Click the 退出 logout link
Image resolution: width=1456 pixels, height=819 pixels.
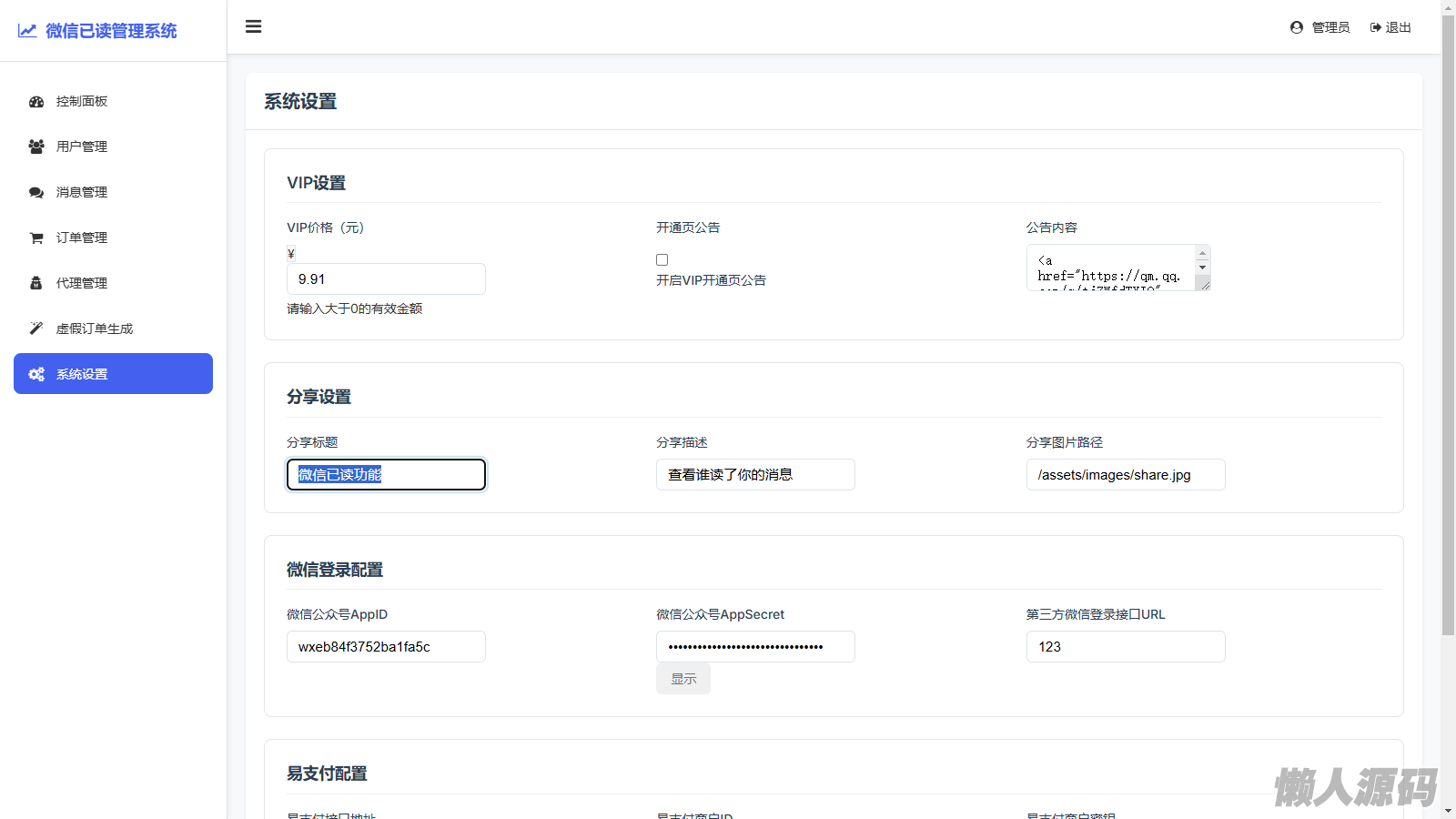(1390, 27)
